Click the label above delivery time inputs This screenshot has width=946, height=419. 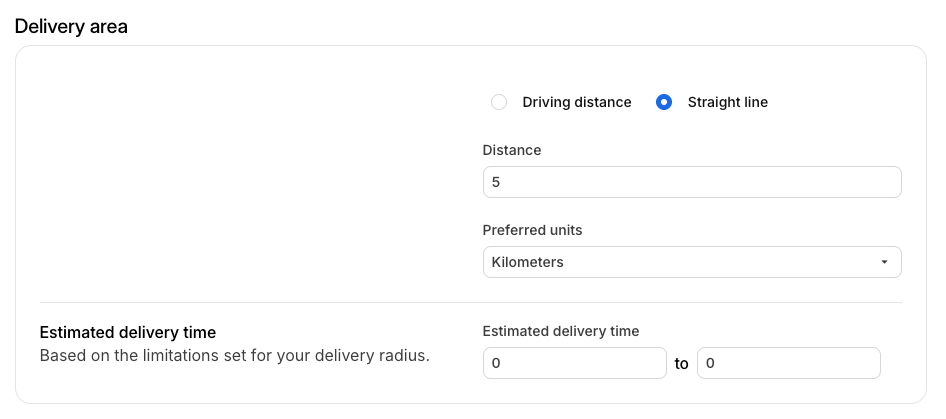point(560,331)
